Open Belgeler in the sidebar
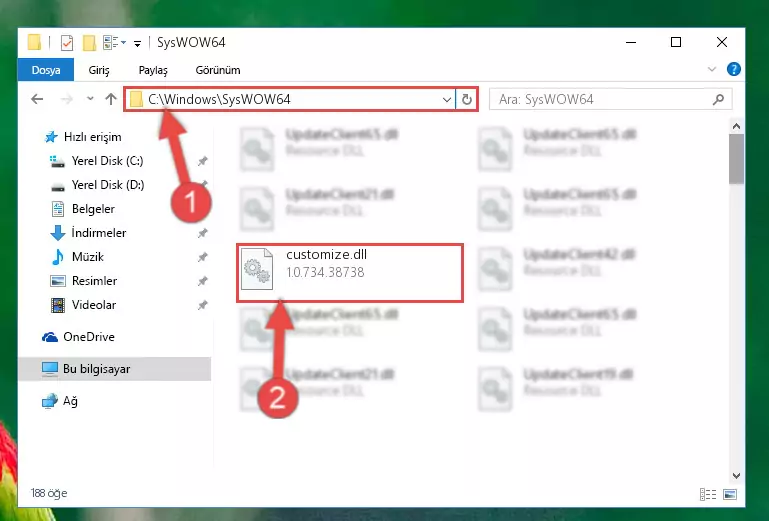This screenshot has height=521, width=769. pyautogui.click(x=93, y=209)
